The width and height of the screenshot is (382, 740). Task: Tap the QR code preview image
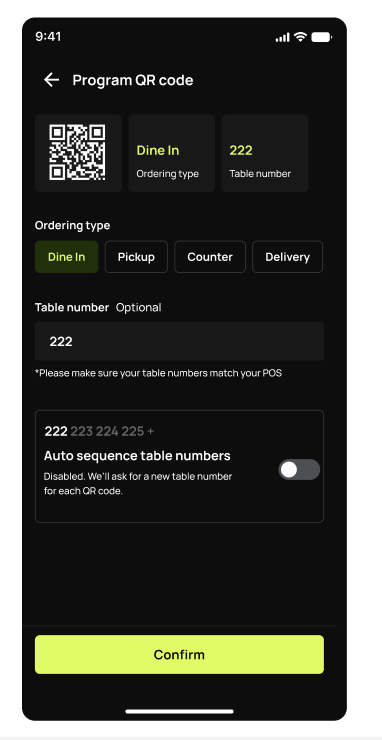pos(77,152)
